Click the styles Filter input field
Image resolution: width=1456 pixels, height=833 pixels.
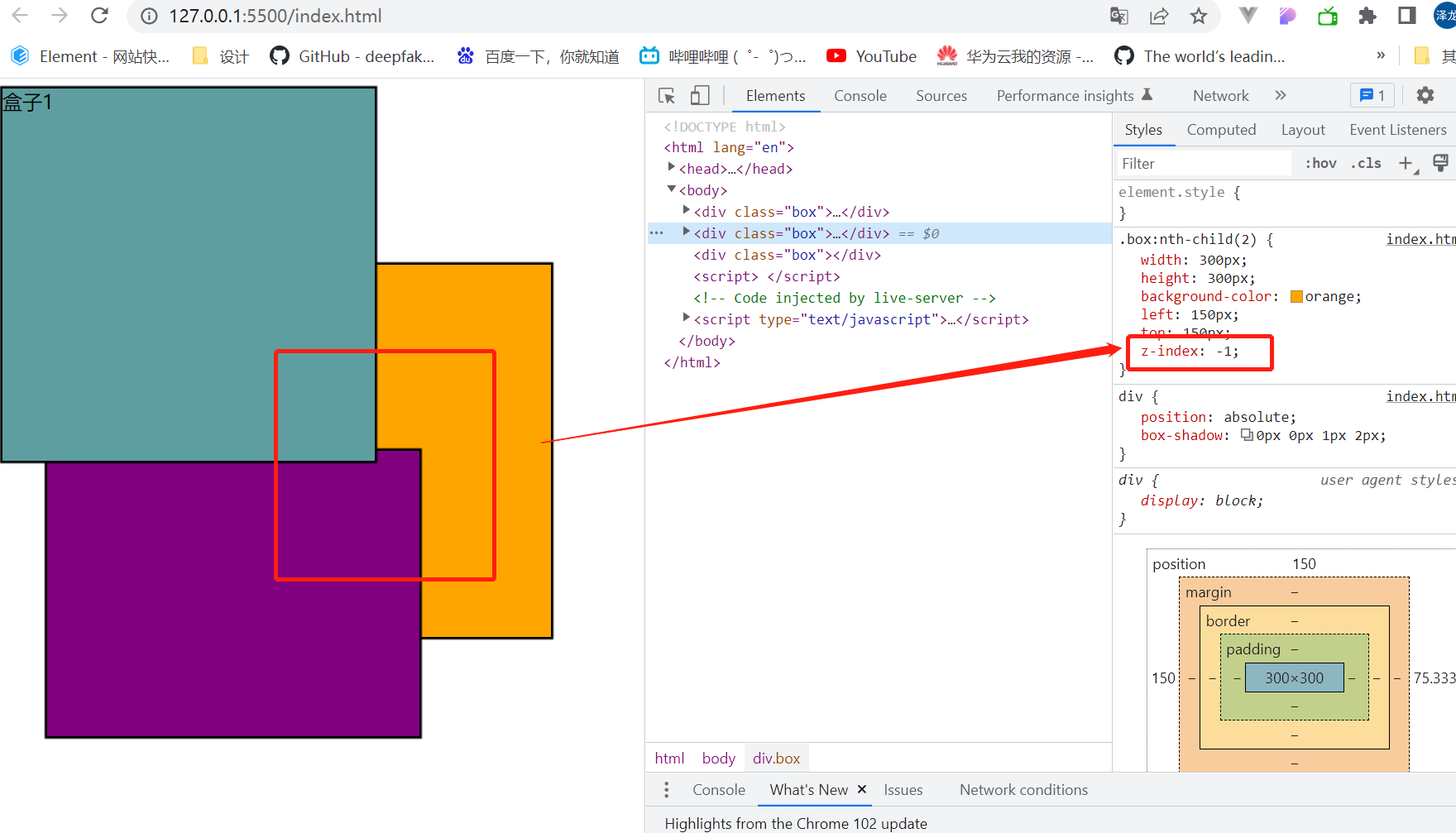pyautogui.click(x=1204, y=164)
